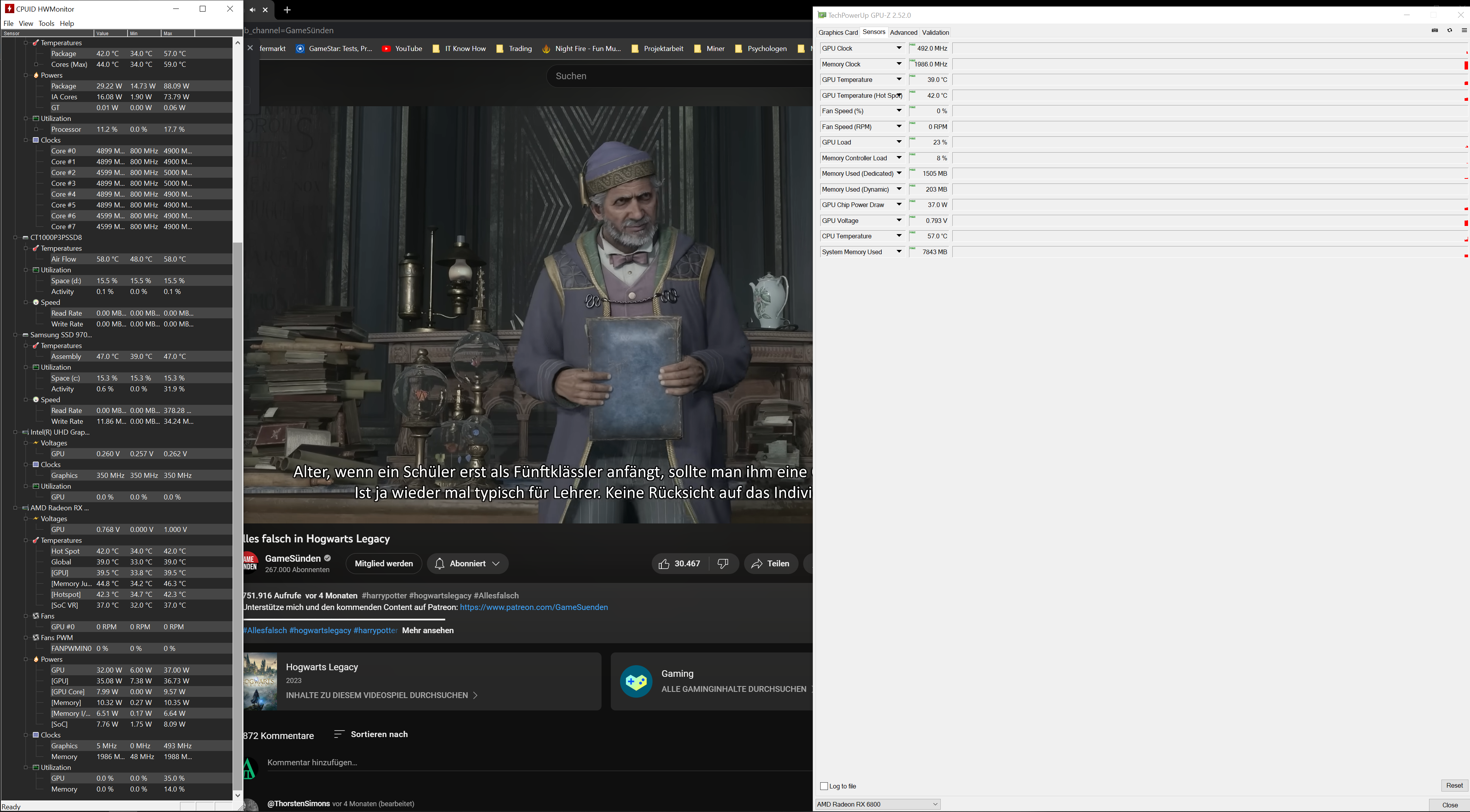Open the AMD Radeon RX 6800 device dropdown
Screen dimensions: 1470x812
[878, 804]
